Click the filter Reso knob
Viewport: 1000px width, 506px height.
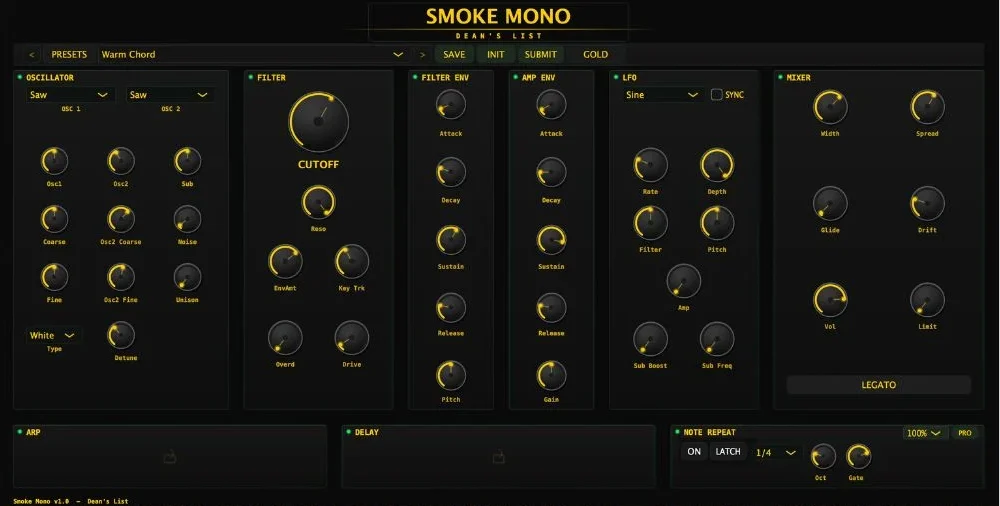point(318,202)
